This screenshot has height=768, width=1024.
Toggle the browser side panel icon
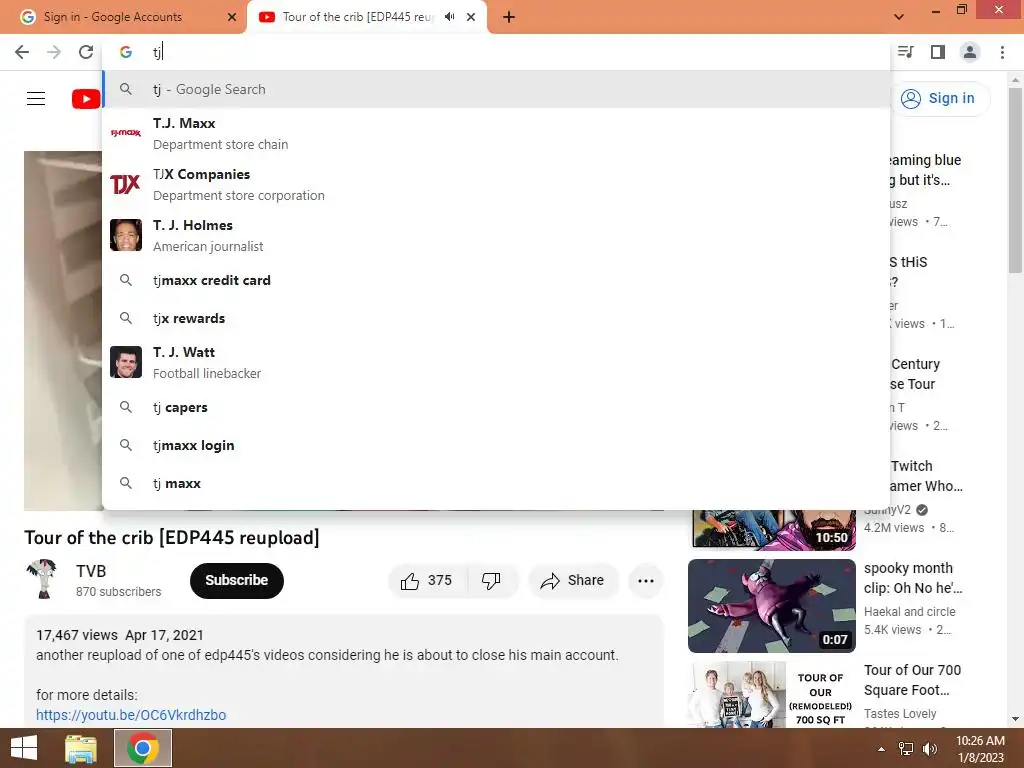pyautogui.click(x=938, y=52)
